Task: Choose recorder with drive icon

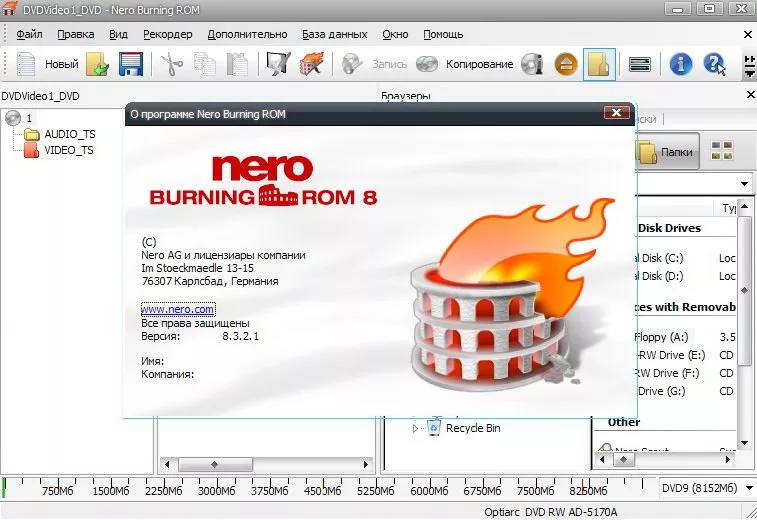Action: pyautogui.click(x=640, y=64)
